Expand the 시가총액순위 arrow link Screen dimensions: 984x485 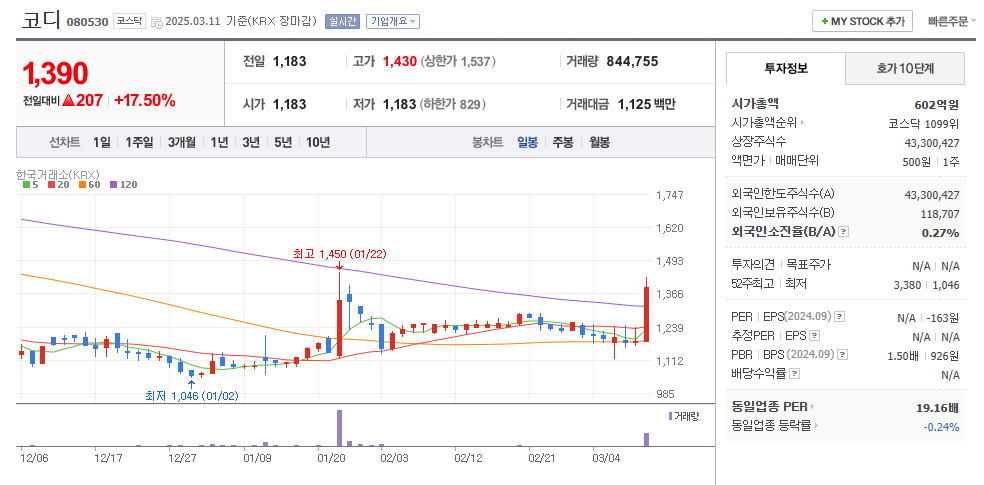[803, 123]
